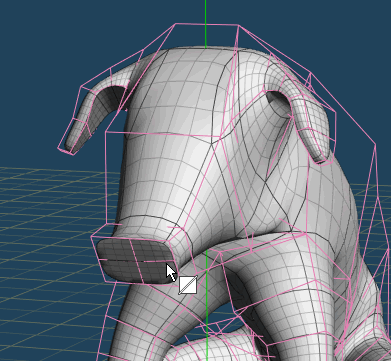Click empty blue background at top right

click(x=333, y=33)
